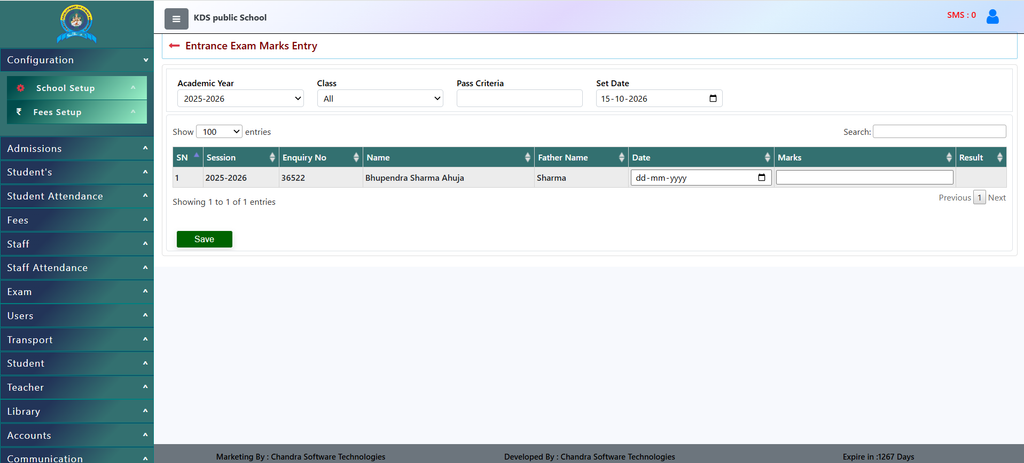Click Showing 1 to 1 of 1 entries

224,202
